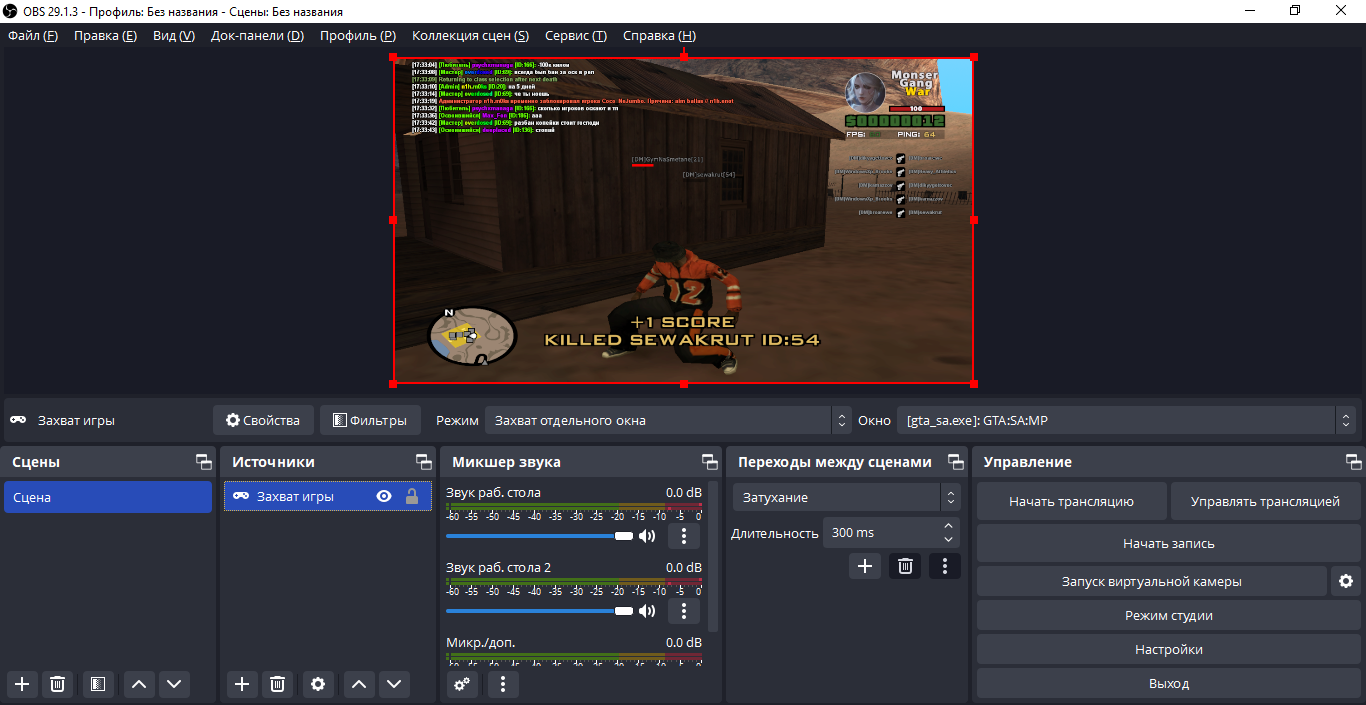Click Управлять трансляцией button

pyautogui.click(x=1266, y=501)
